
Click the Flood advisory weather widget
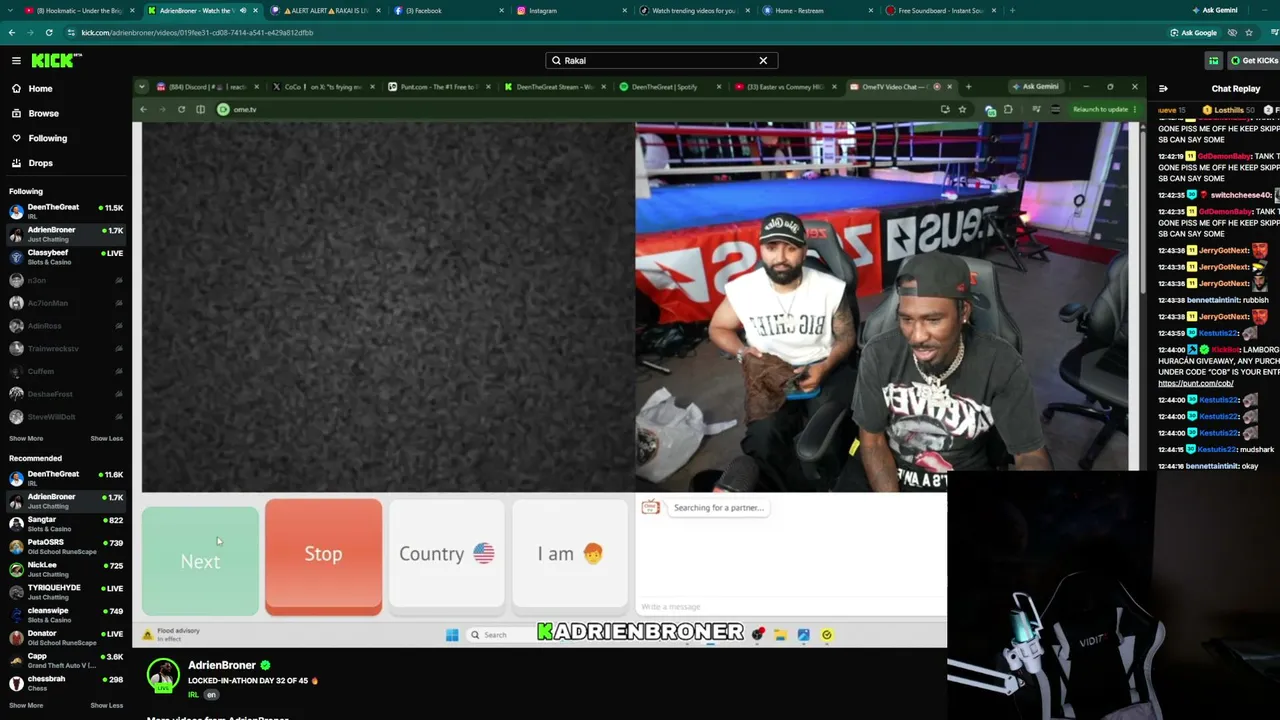[x=172, y=634]
